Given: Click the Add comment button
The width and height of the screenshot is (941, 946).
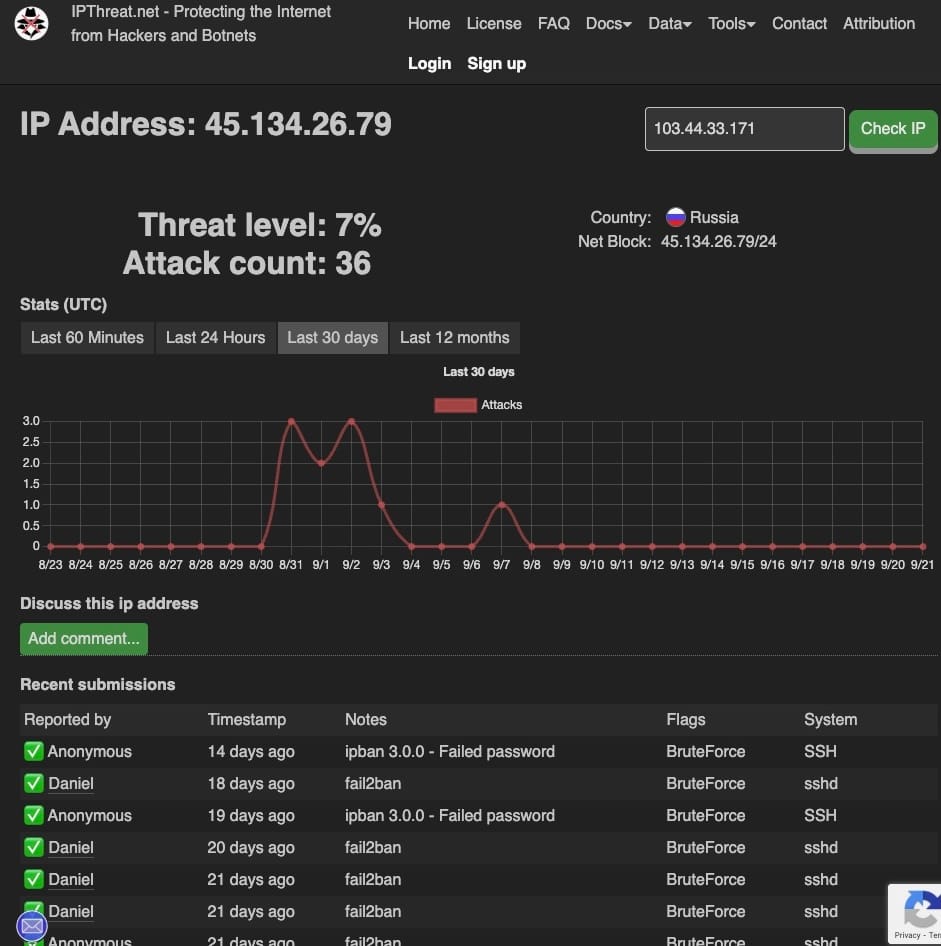Looking at the screenshot, I should coord(84,639).
